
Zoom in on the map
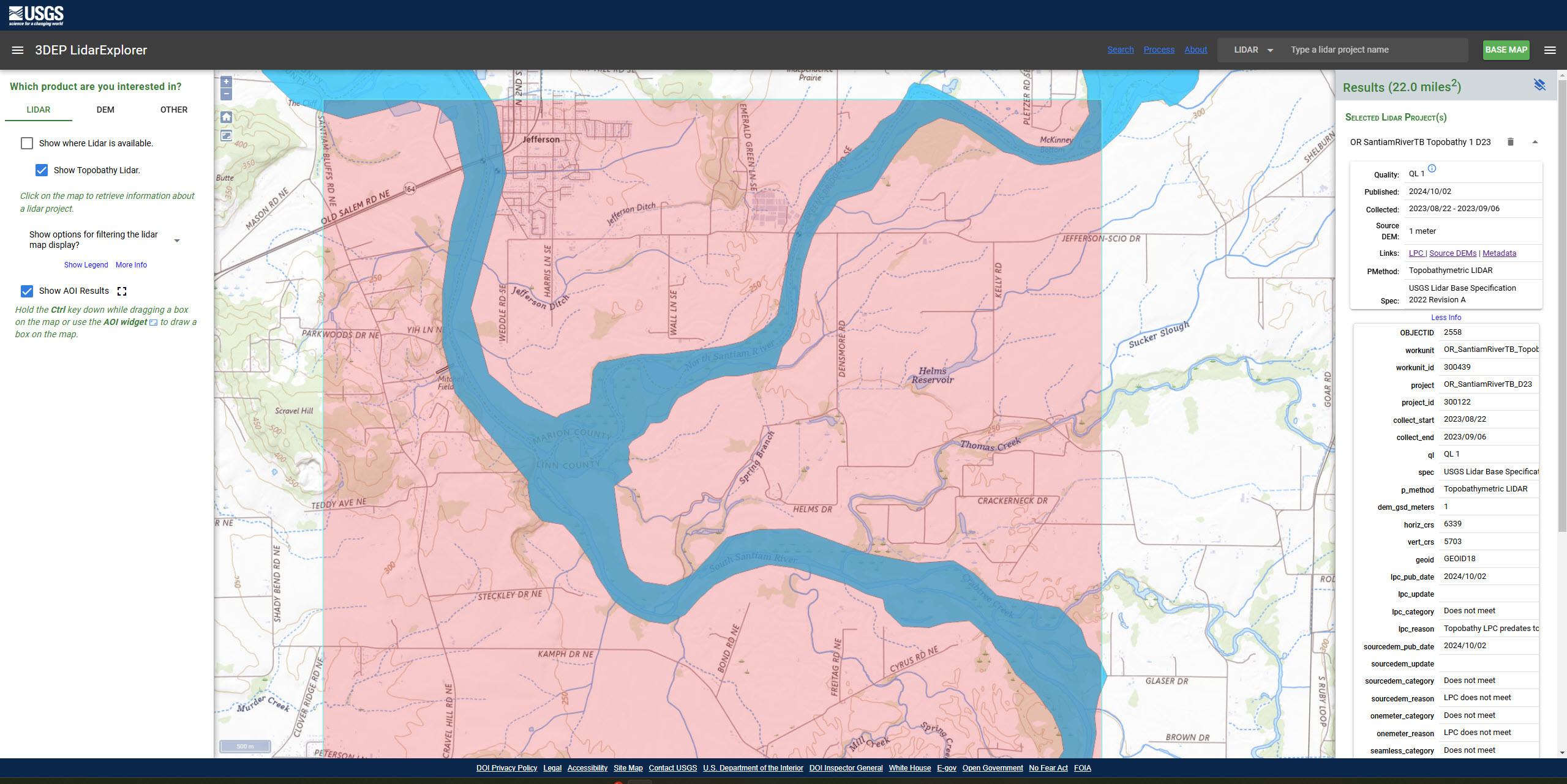pos(226,82)
